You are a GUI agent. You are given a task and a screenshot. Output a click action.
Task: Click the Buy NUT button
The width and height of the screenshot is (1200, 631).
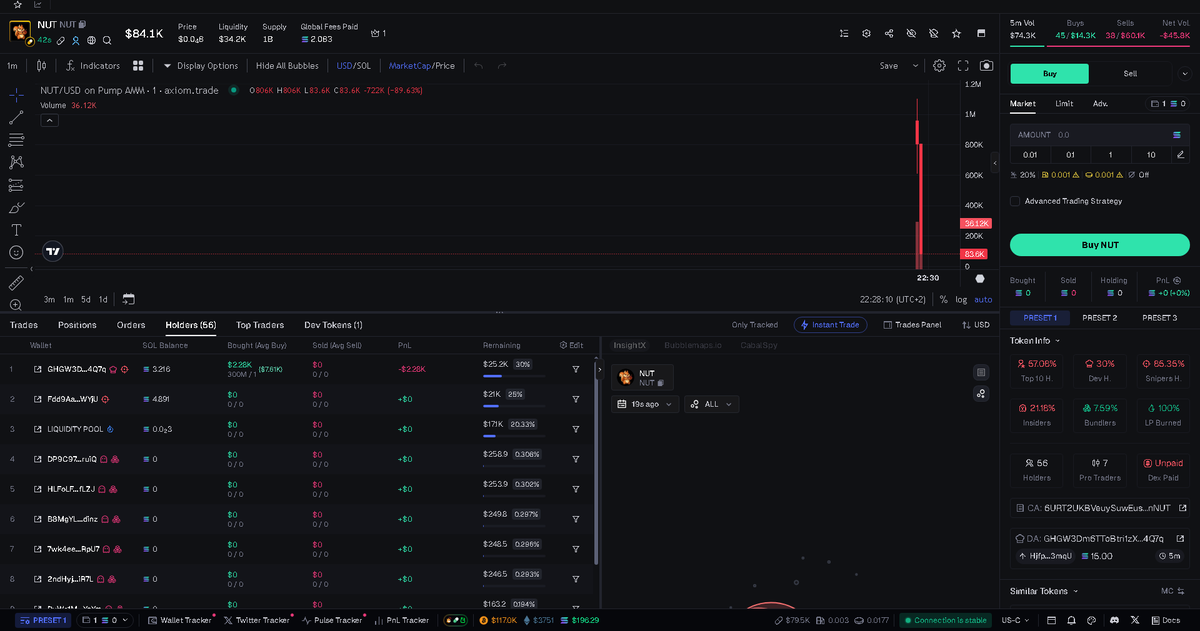point(1099,245)
